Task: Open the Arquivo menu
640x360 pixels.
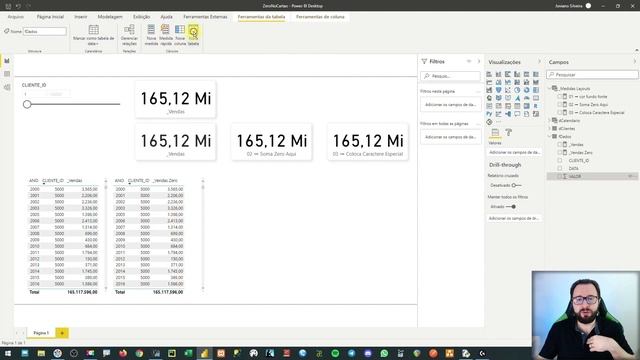Action: tap(16, 17)
